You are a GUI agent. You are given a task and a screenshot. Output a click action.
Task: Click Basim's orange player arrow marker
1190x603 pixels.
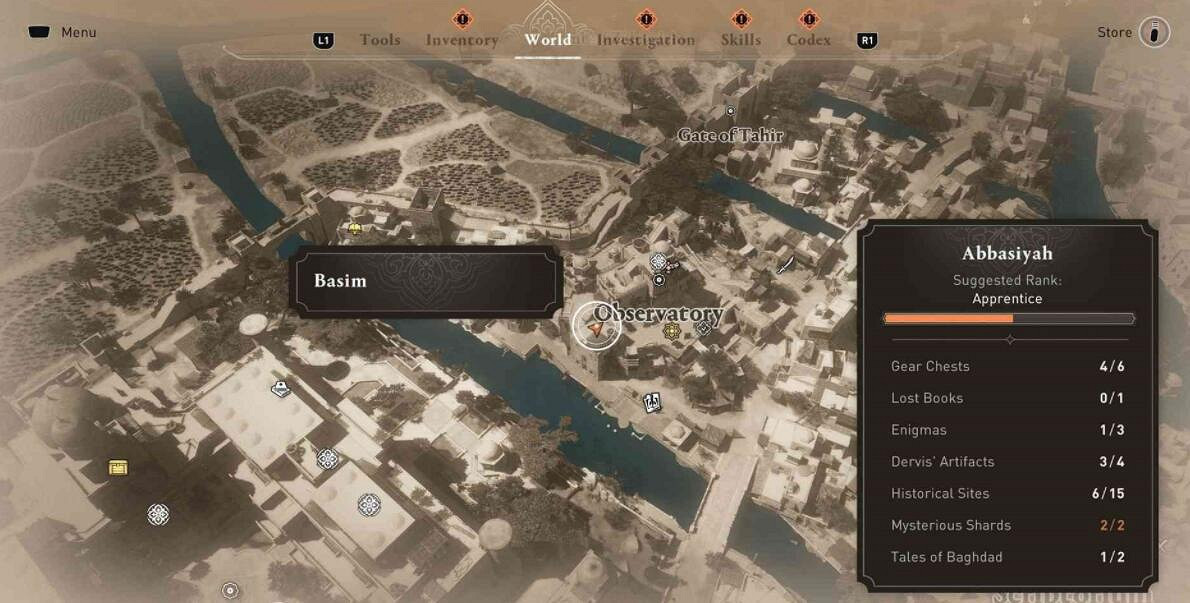pyautogui.click(x=596, y=327)
